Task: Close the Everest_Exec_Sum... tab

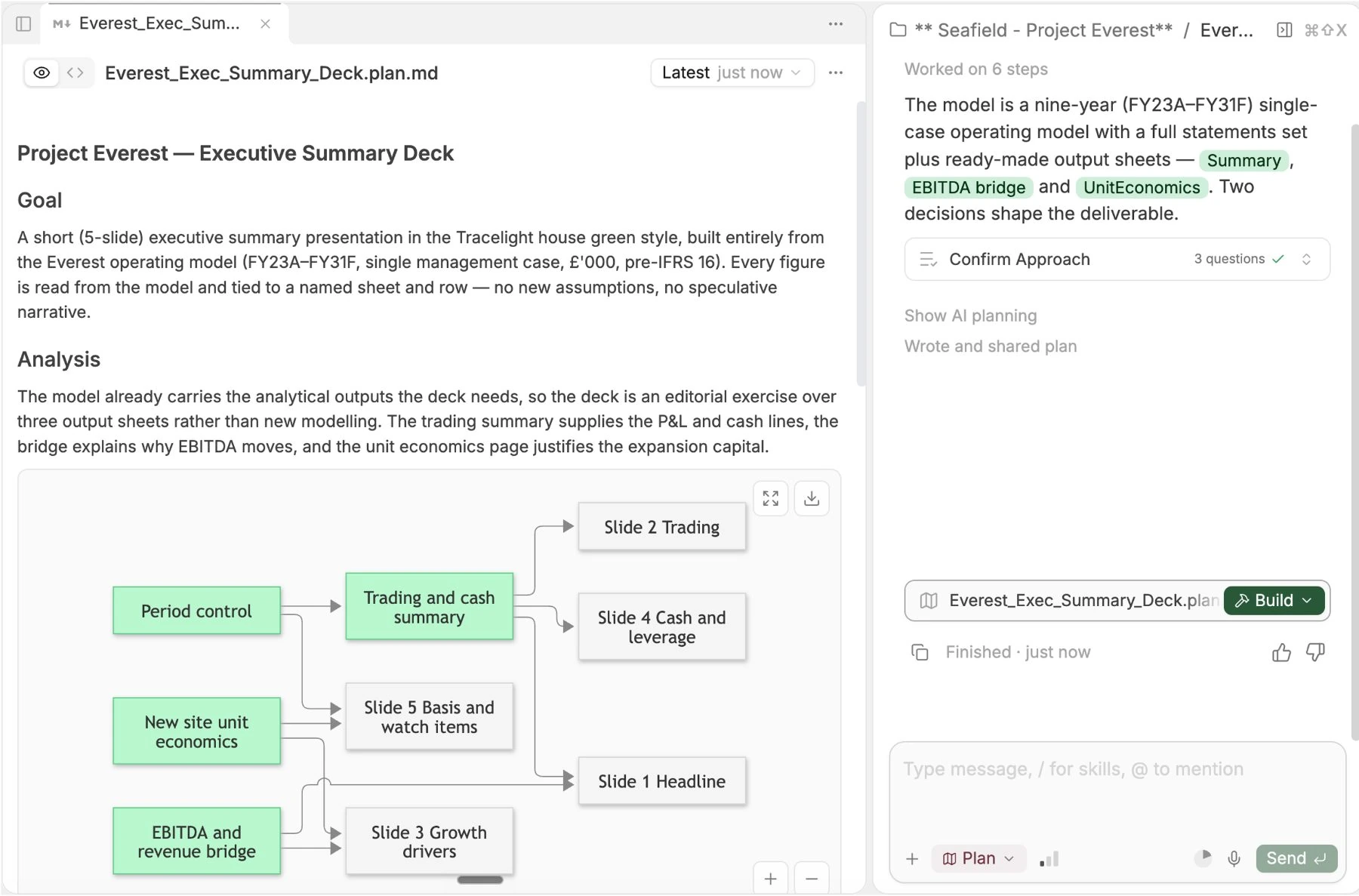Action: [x=266, y=24]
